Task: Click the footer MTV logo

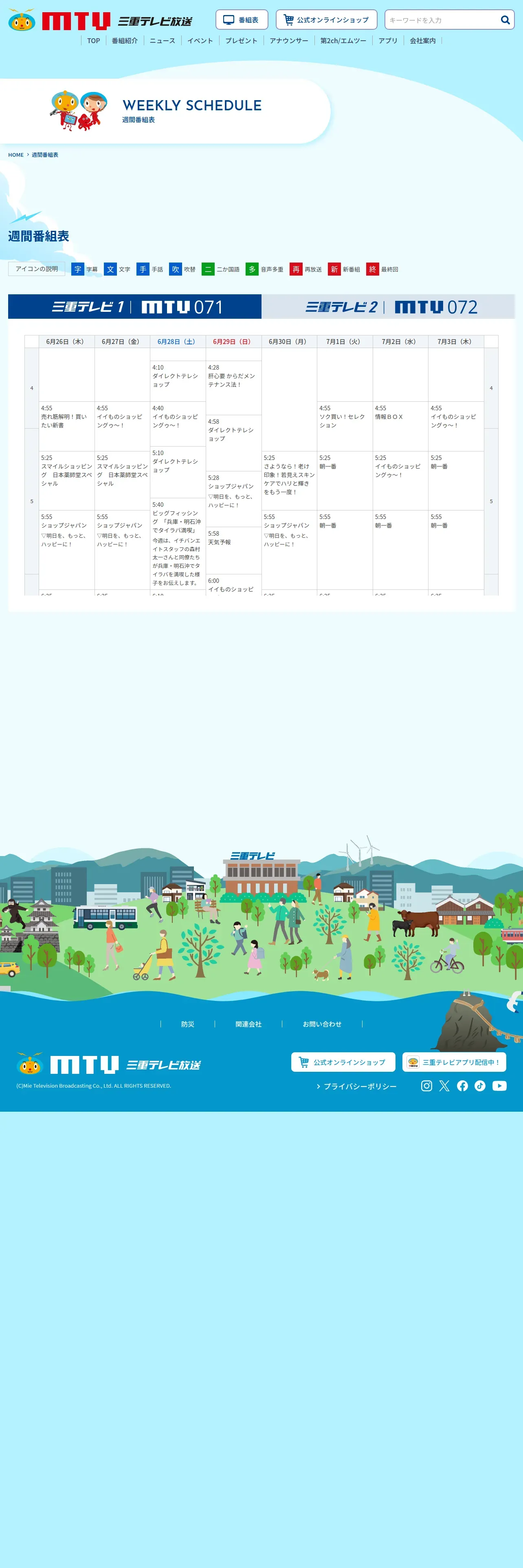Action: [108, 1064]
